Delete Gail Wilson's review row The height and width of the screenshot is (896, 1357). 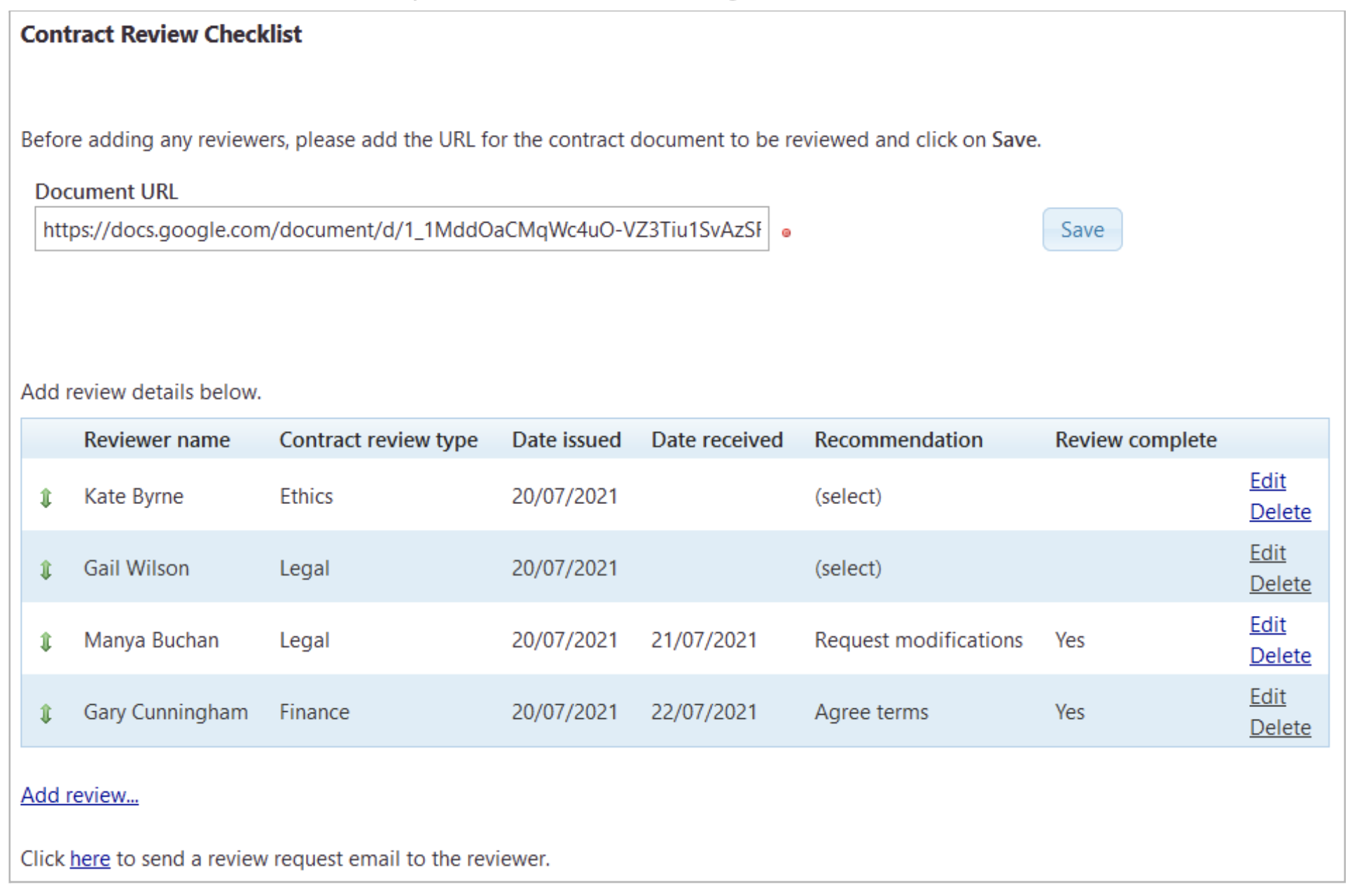coord(1279,584)
